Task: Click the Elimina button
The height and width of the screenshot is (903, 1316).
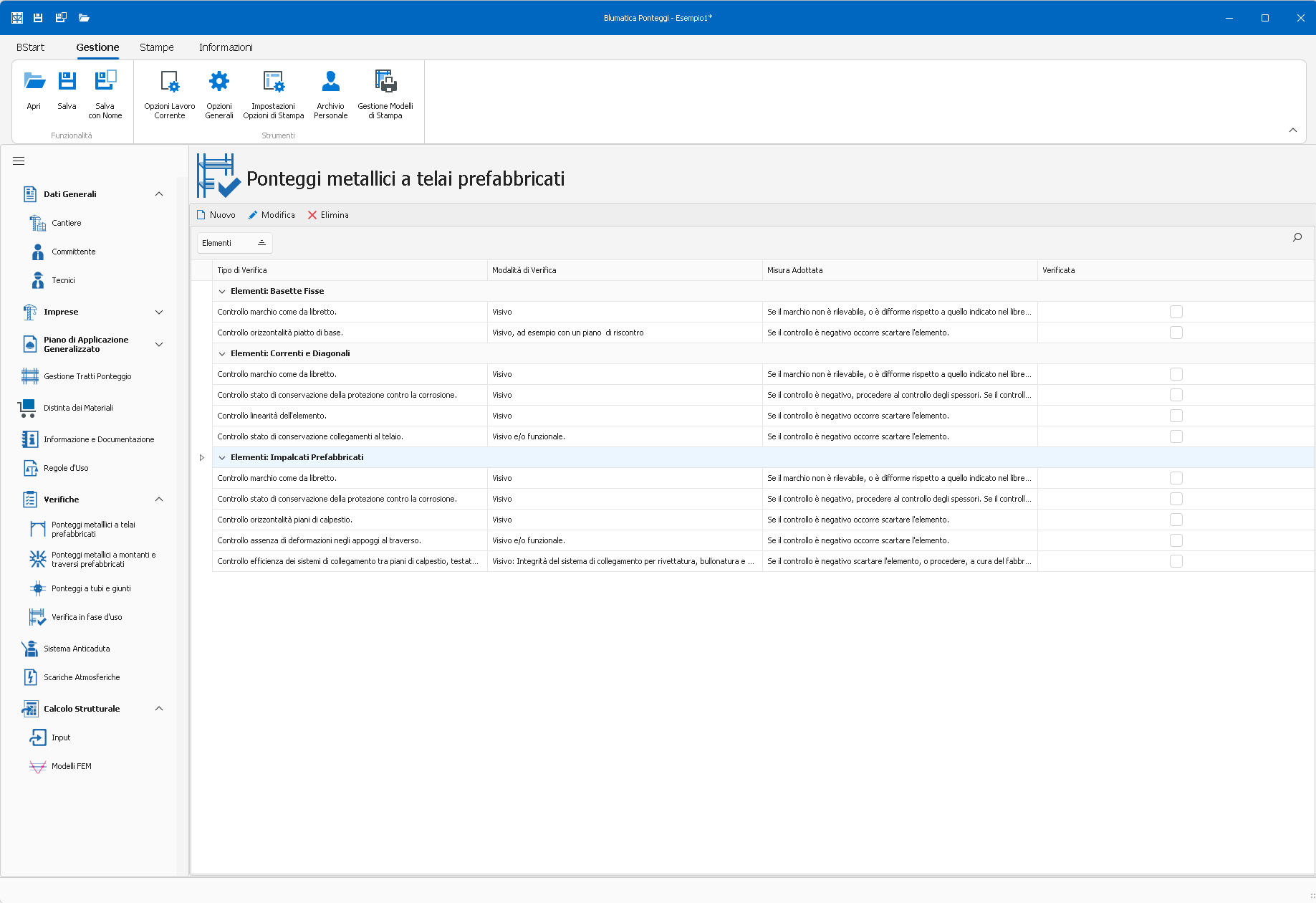Action: pos(328,215)
